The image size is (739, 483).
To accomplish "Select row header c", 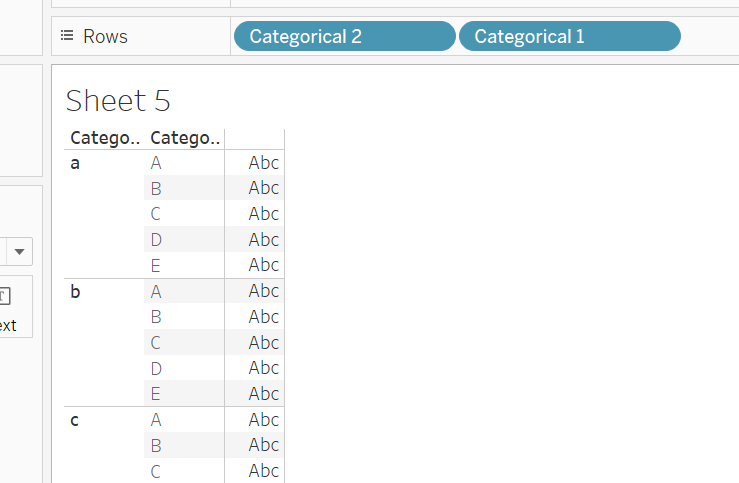I will 75,420.
